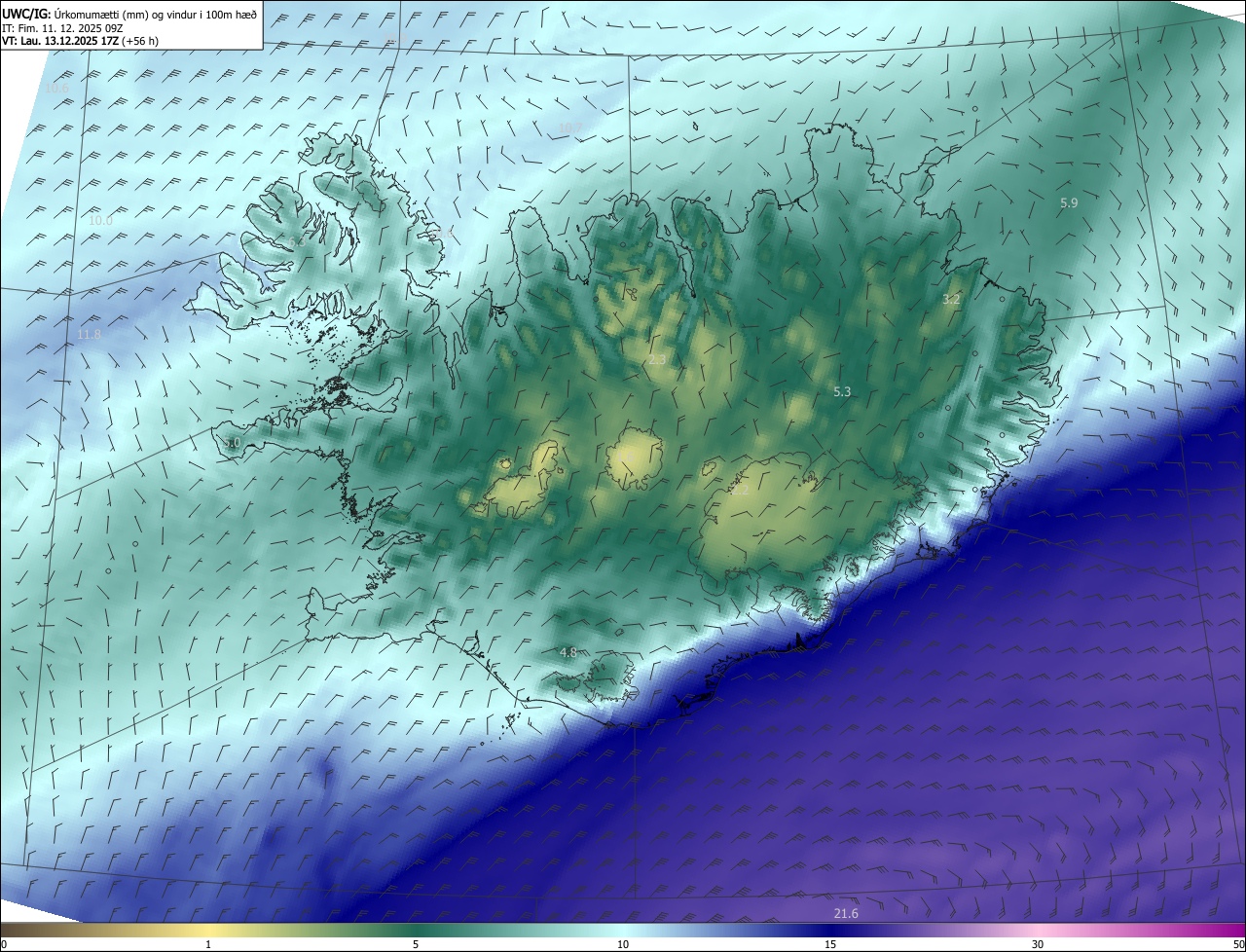The width and height of the screenshot is (1246, 952).
Task: Click the map value '10.0' west of the Westfjords
Action: (100, 220)
